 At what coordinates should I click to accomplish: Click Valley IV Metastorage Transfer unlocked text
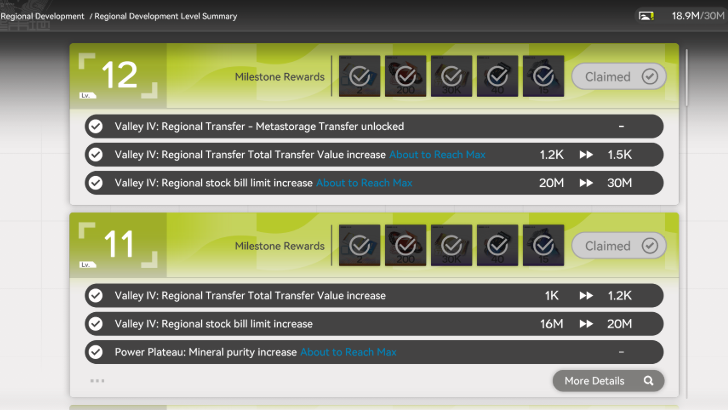pyautogui.click(x=259, y=126)
